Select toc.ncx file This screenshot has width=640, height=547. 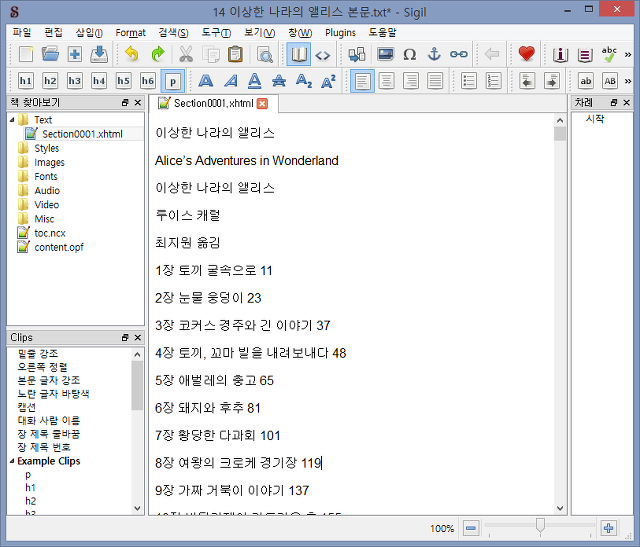coord(50,233)
